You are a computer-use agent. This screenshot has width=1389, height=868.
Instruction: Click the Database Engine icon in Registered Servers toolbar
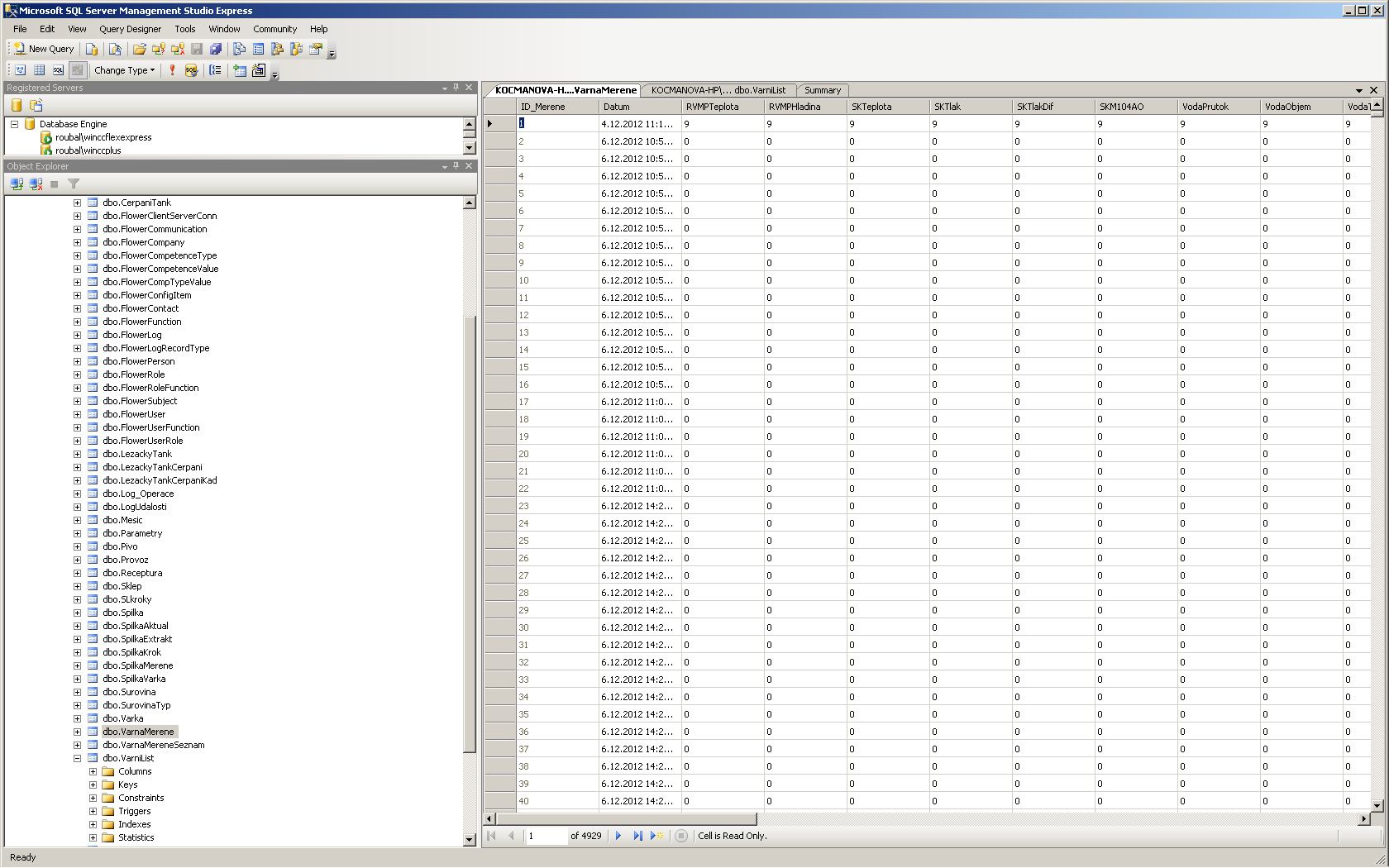coord(17,105)
